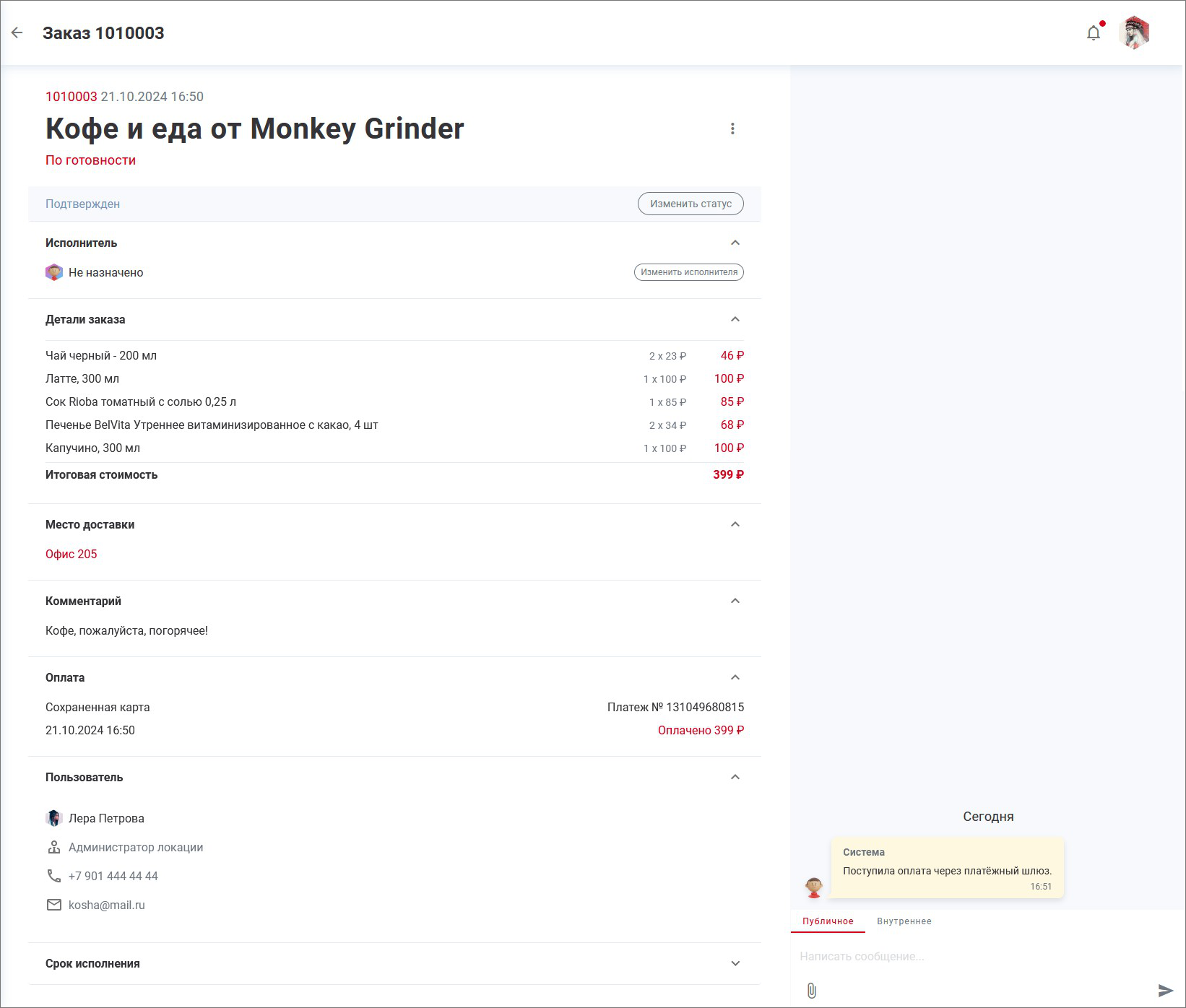The image size is (1186, 1008).
Task: Click Лера Петрова's avatar
Action: click(54, 818)
